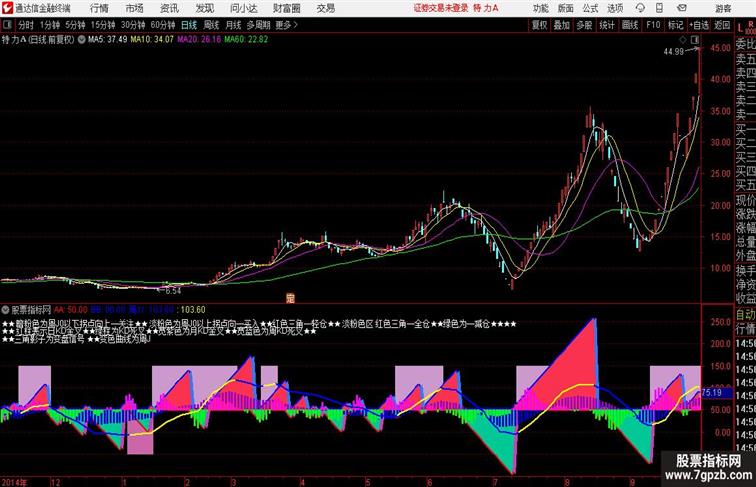Click the 叠加 toolbar button
This screenshot has height=487, width=756.
562,25
